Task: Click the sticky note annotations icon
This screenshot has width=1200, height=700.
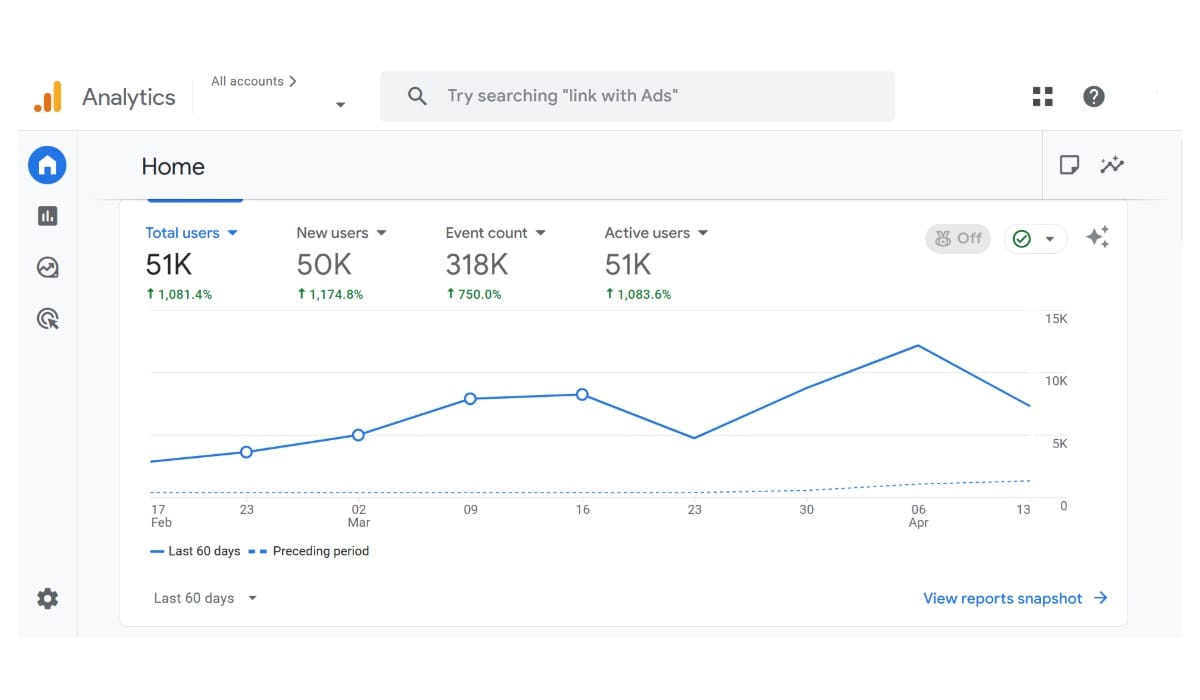Action: click(x=1069, y=165)
